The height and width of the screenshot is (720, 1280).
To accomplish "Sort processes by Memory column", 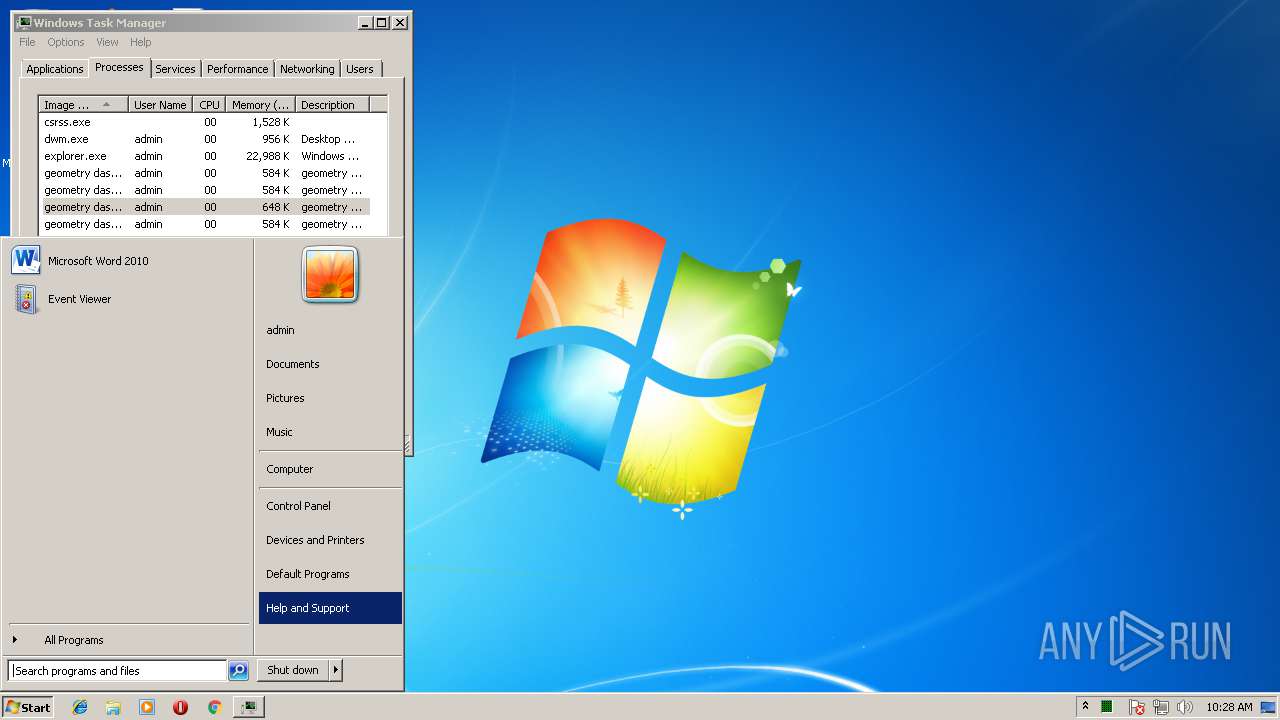I will coord(260,105).
